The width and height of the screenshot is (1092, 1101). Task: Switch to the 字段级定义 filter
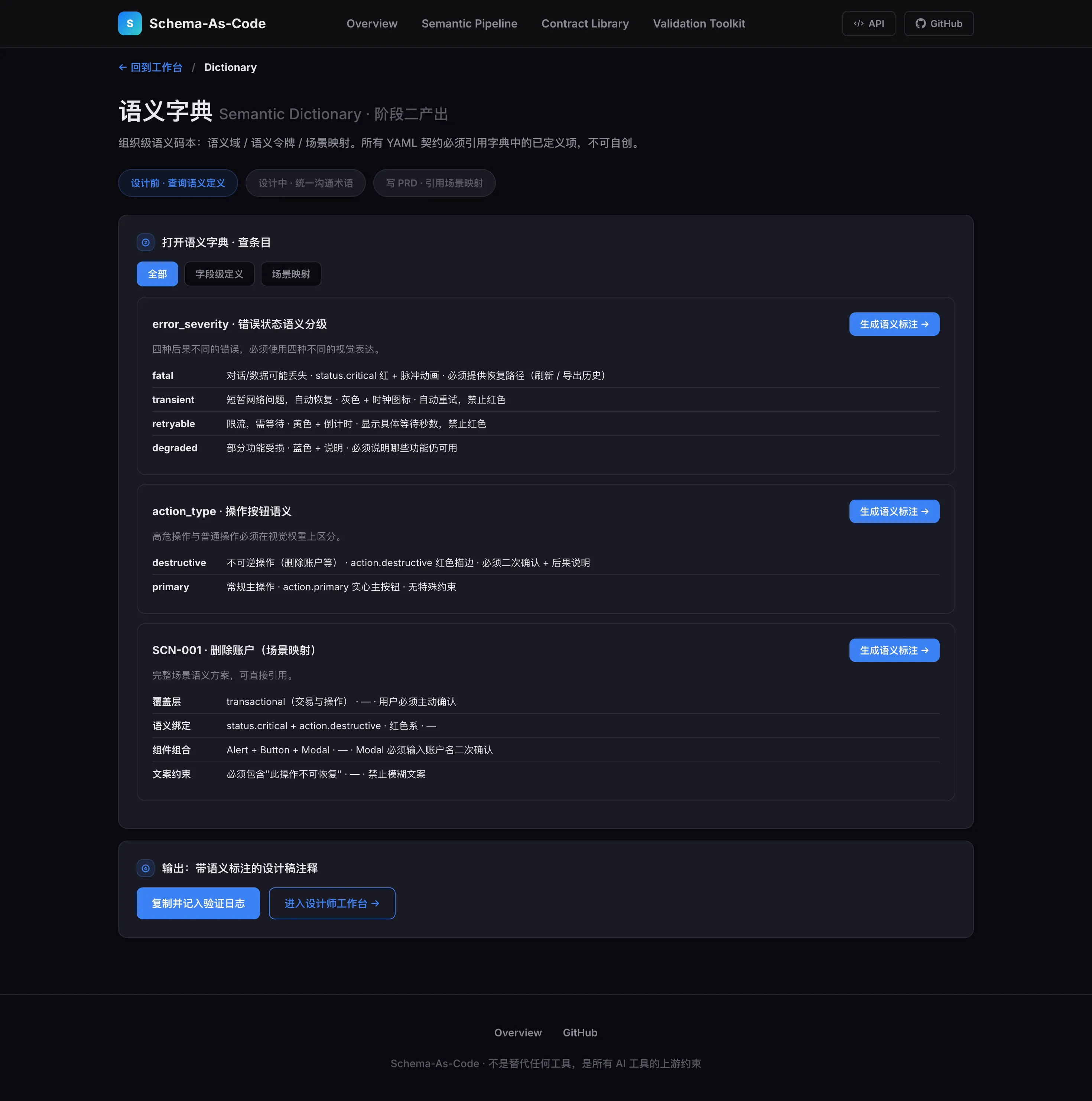[x=220, y=274]
